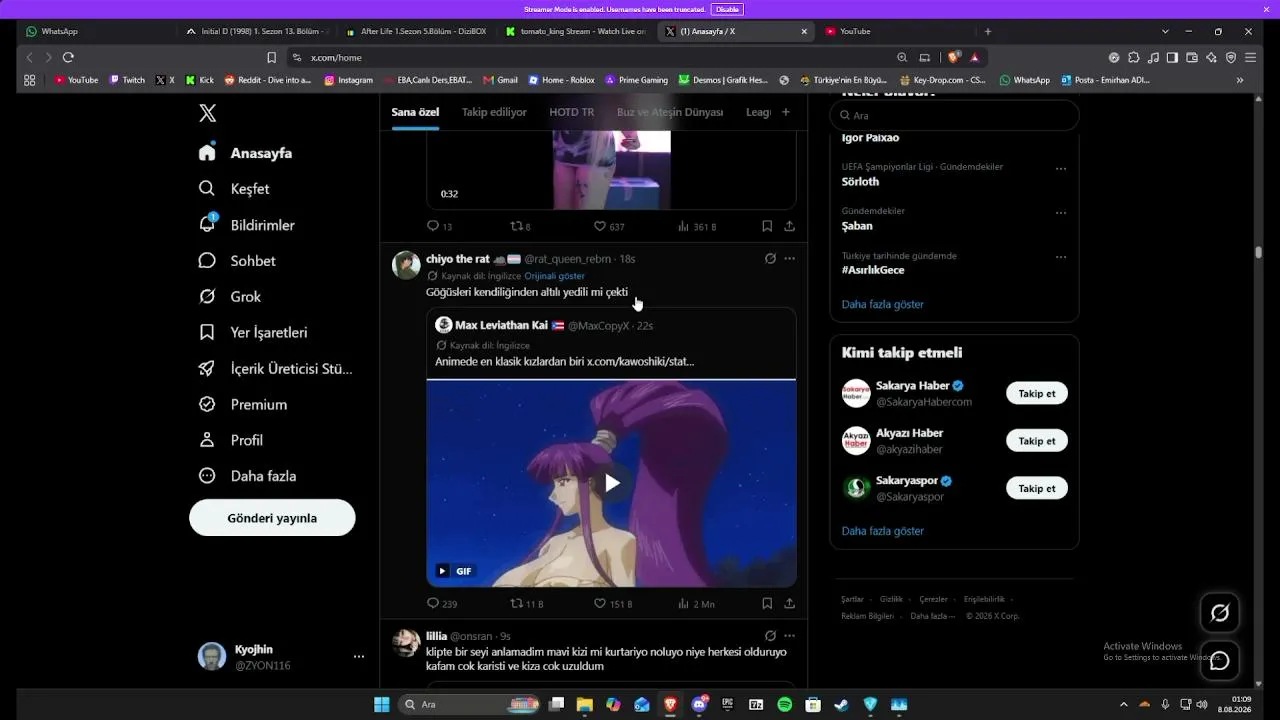This screenshot has height=720, width=1280.
Task: Reply to chiyo the rat's post (239)
Action: (x=442, y=604)
